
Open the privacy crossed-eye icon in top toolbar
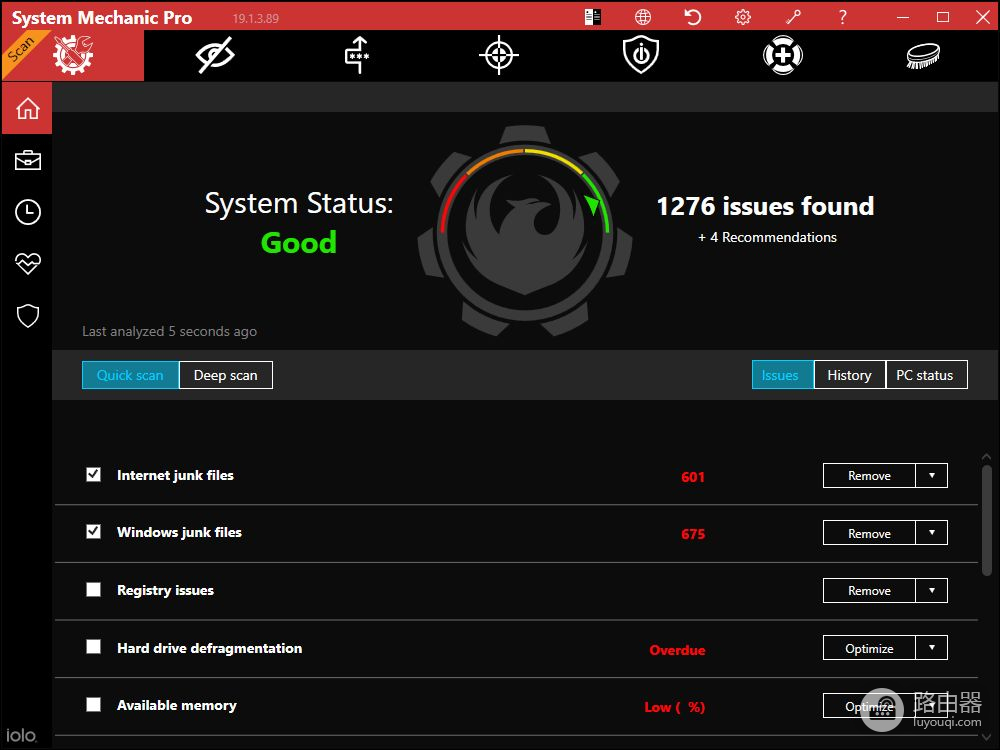[215, 55]
